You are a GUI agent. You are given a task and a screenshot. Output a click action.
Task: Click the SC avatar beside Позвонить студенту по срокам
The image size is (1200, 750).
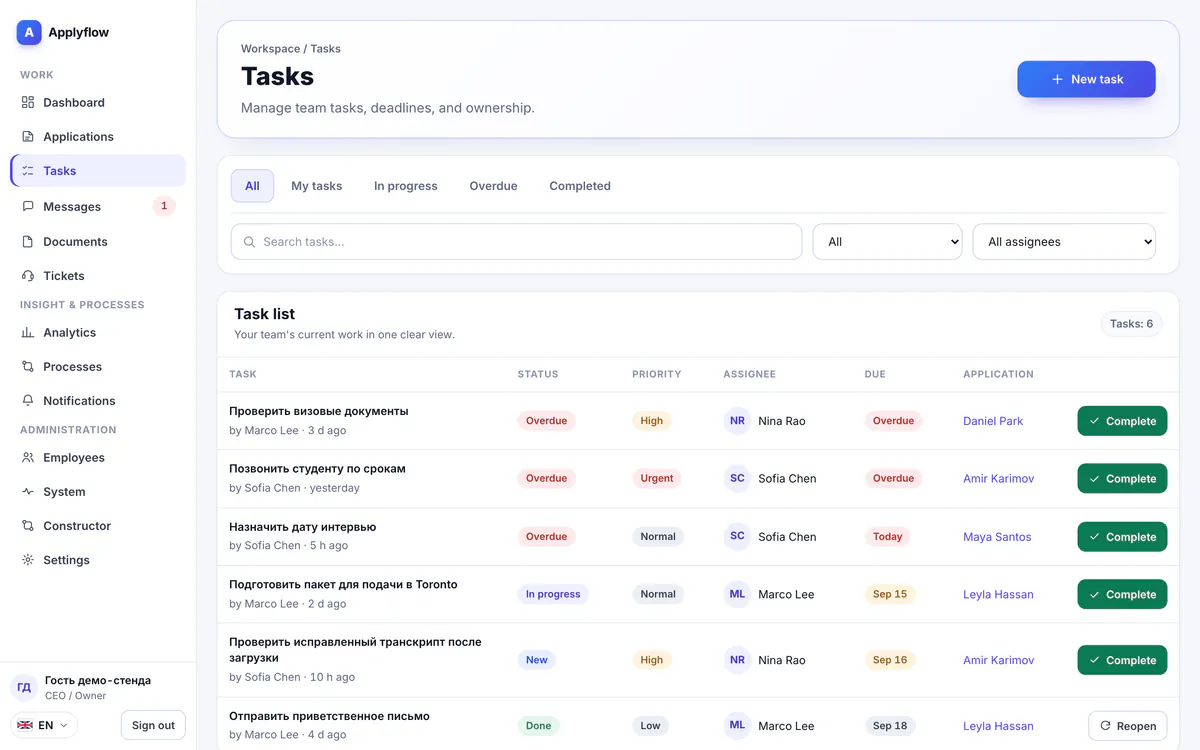pos(737,478)
